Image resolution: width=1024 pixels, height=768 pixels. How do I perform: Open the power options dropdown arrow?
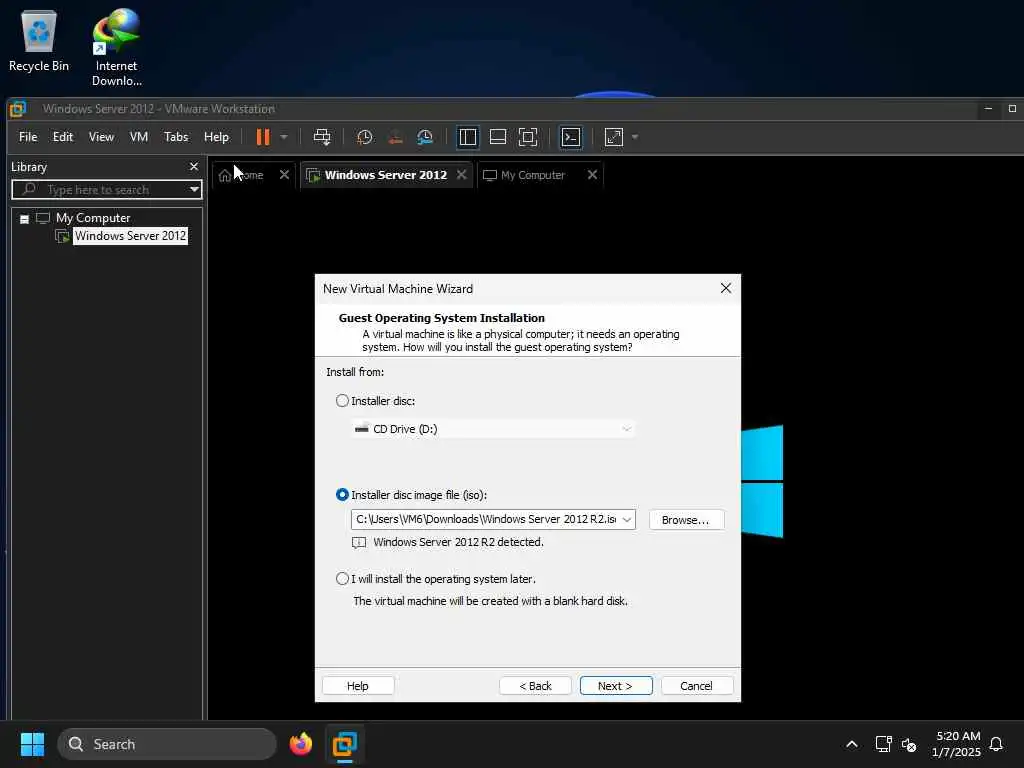point(284,137)
